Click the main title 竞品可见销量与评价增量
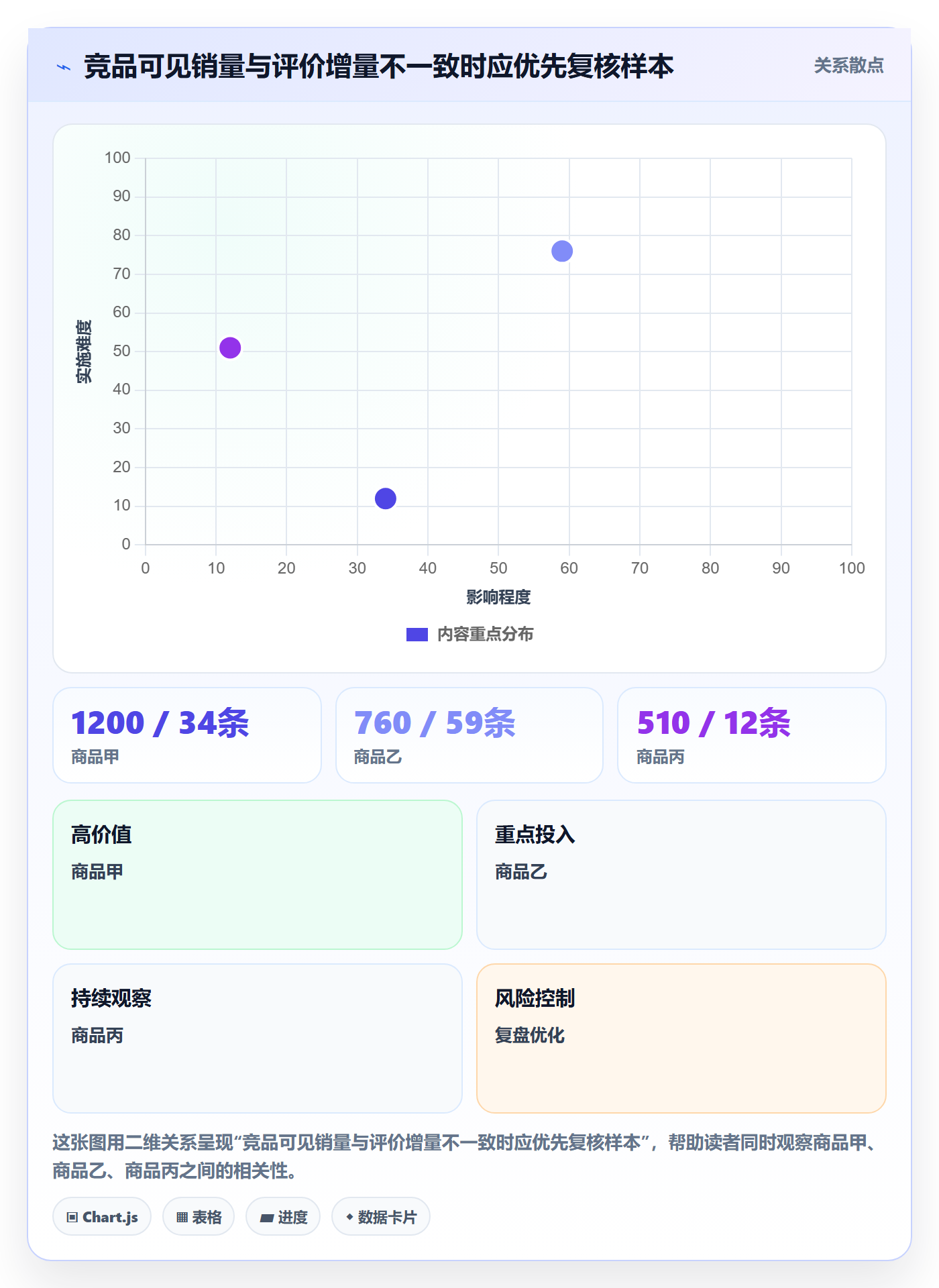 (x=378, y=66)
